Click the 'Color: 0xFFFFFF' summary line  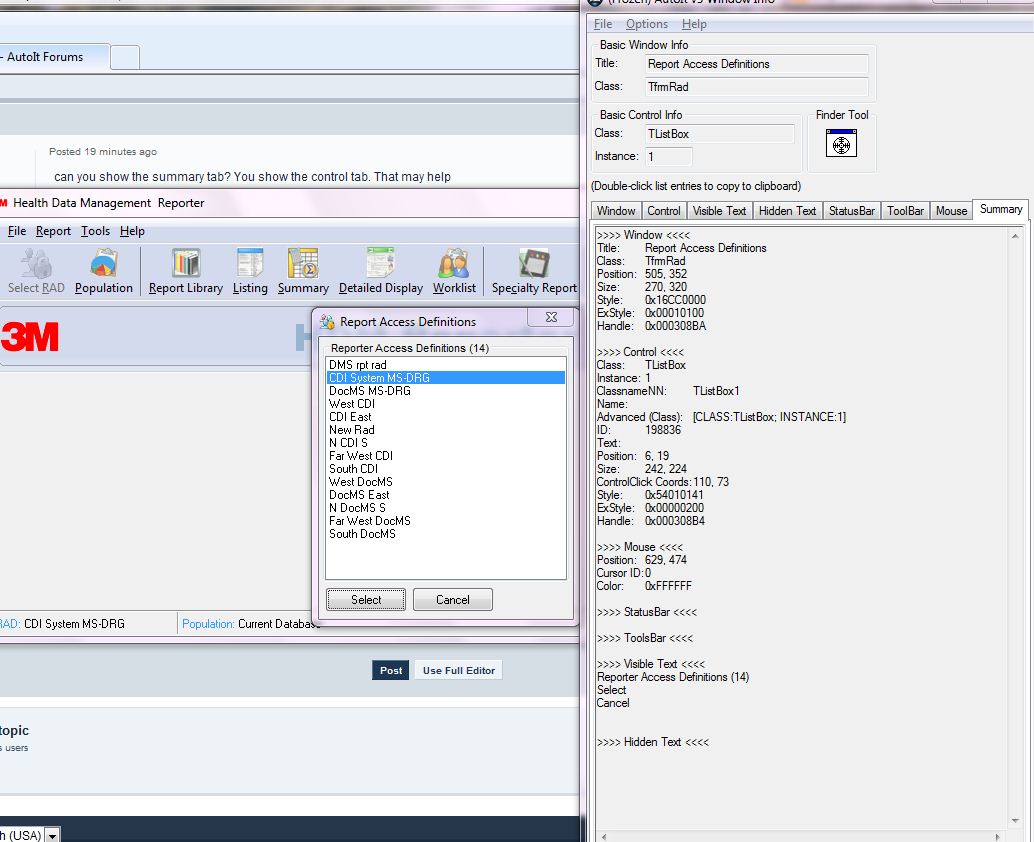[644, 586]
